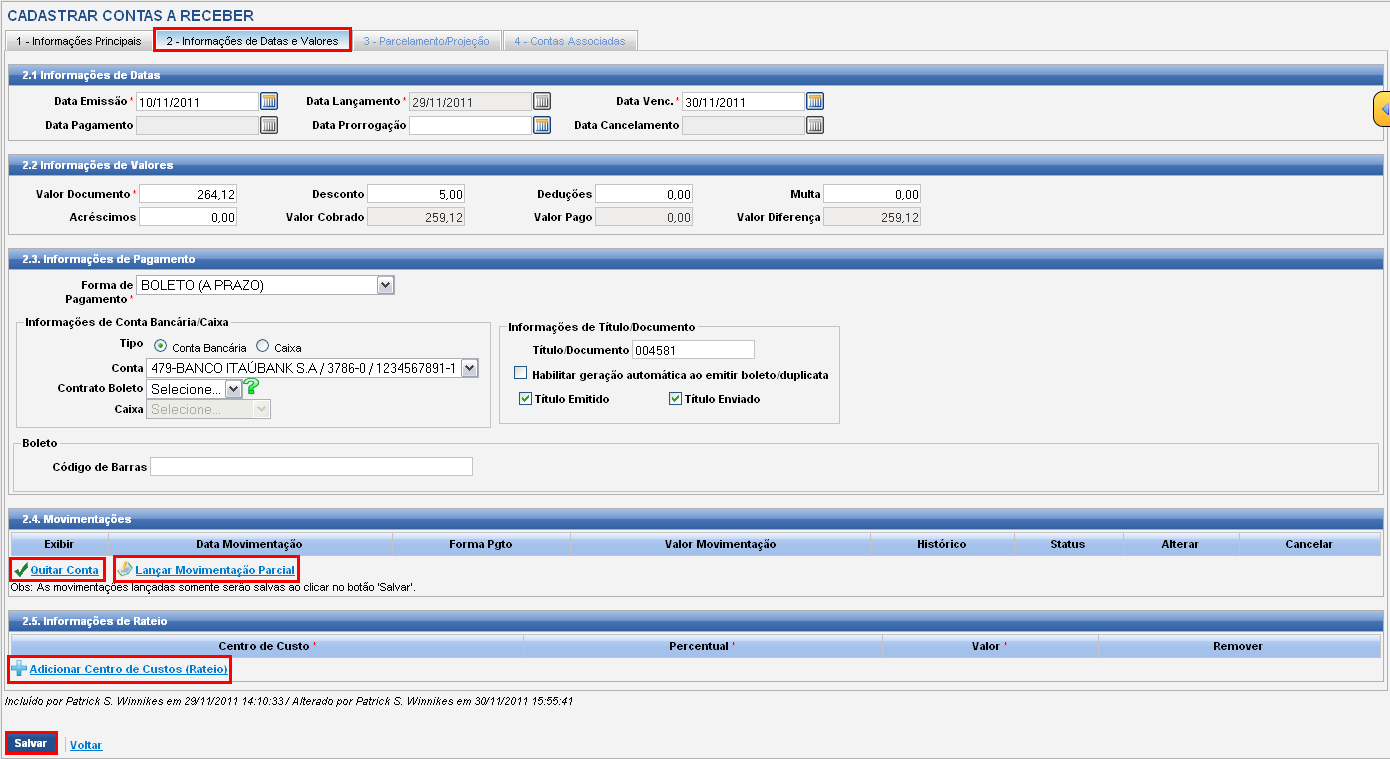Image resolution: width=1390 pixels, height=759 pixels.
Task: Click the green help question mark icon
Action: [252, 388]
